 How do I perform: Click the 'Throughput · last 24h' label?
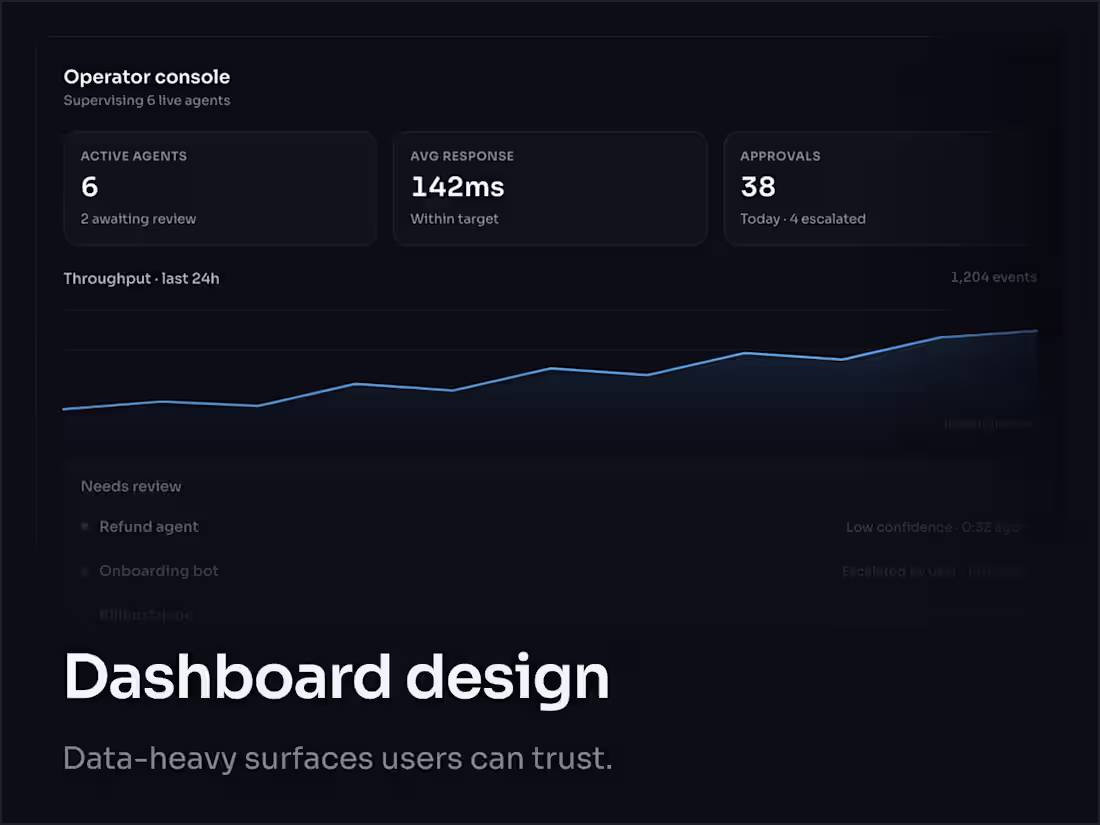(x=142, y=279)
